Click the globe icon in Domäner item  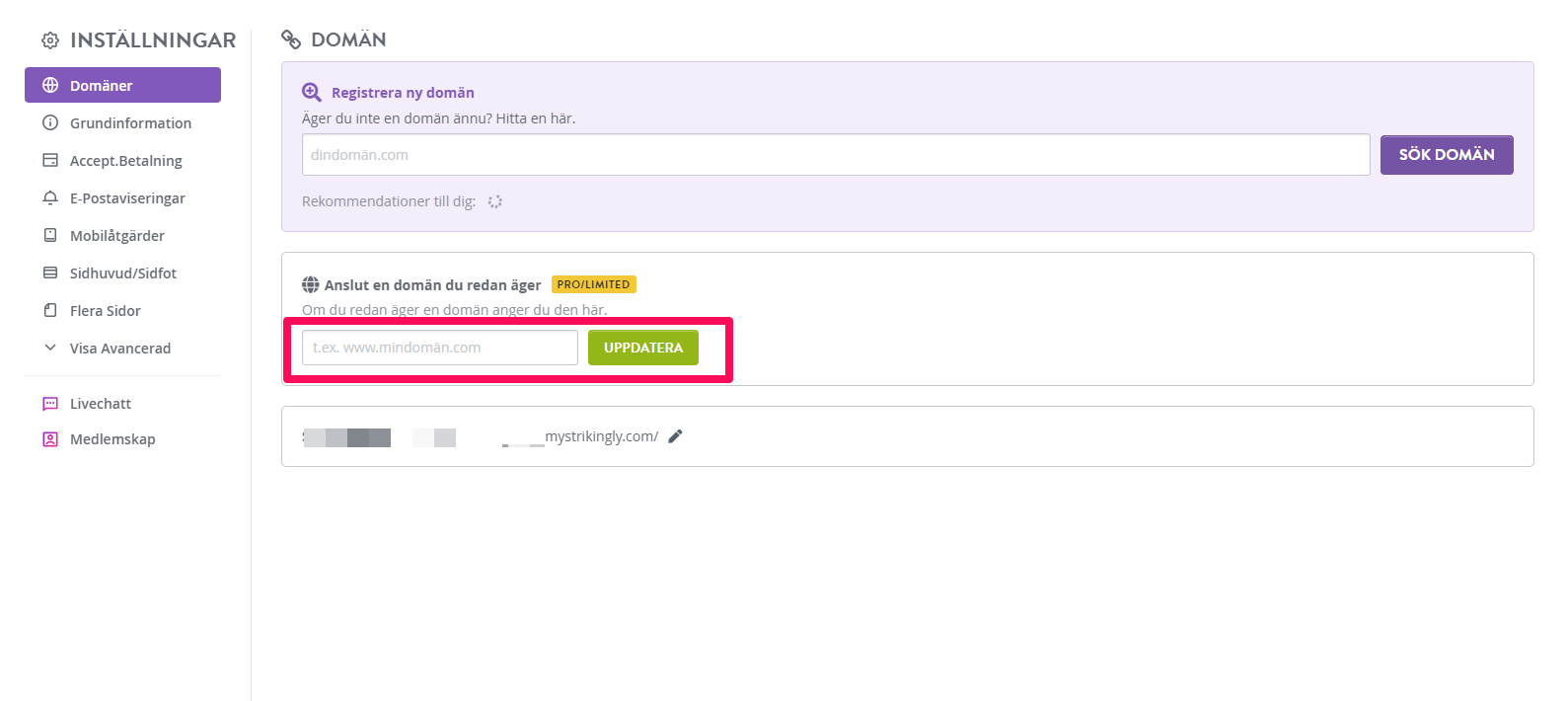point(50,86)
